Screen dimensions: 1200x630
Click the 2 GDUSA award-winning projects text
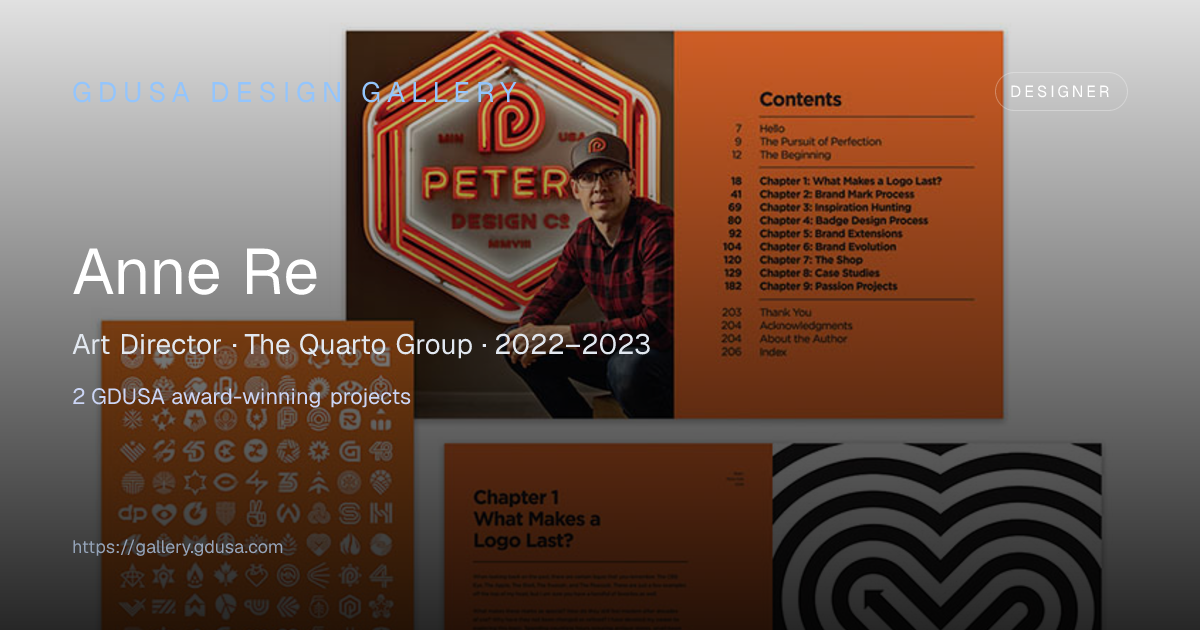(x=242, y=397)
